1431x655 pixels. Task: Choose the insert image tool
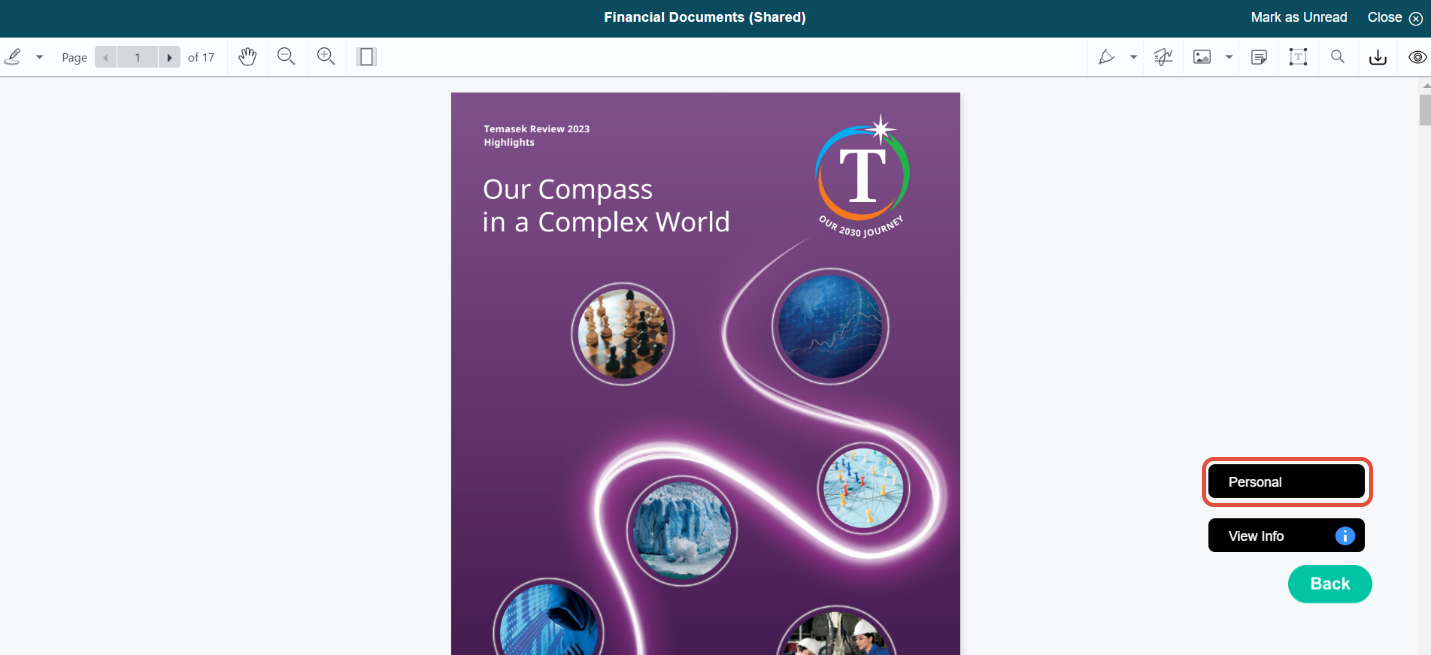(1202, 57)
